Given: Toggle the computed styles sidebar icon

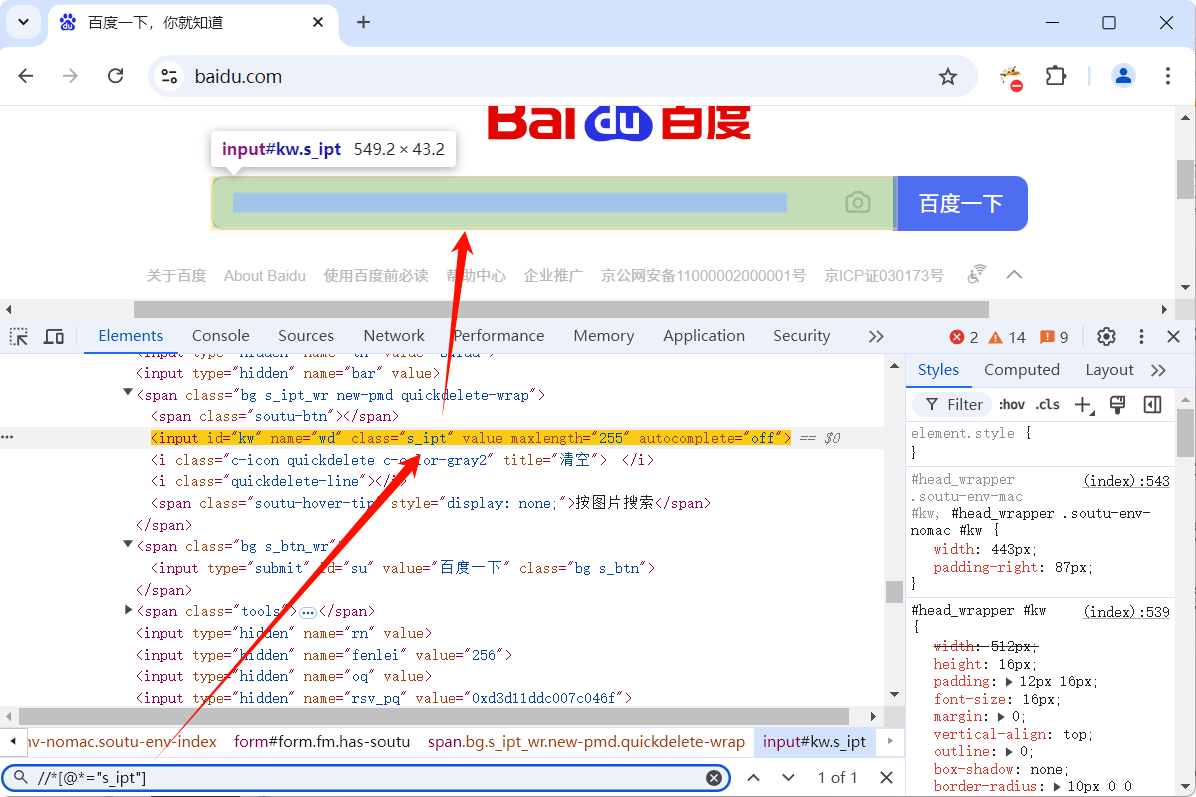Looking at the screenshot, I should coord(1153,405).
